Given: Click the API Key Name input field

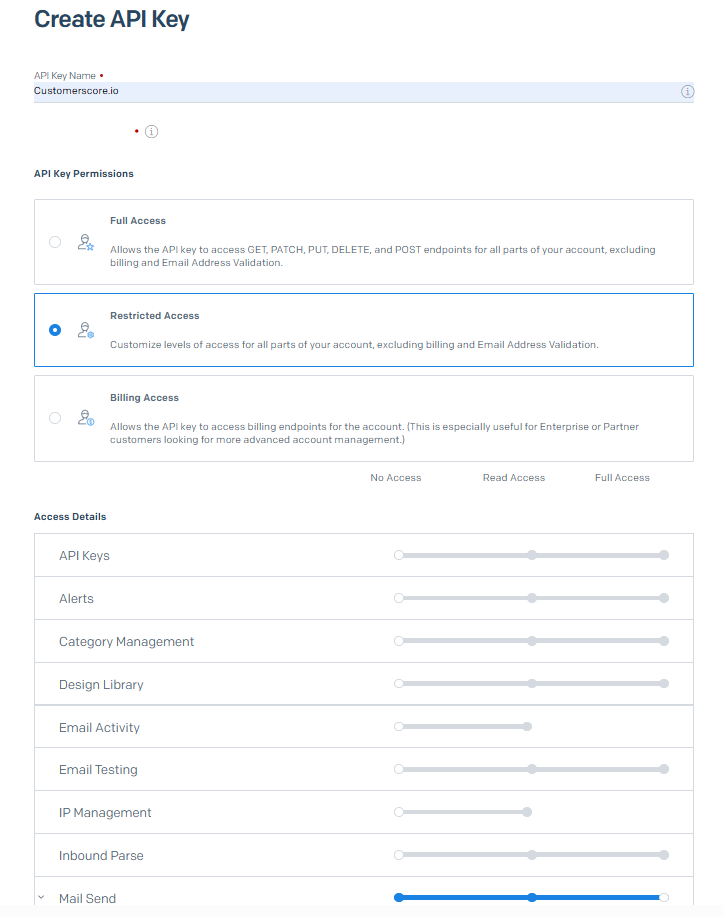Looking at the screenshot, I should [x=300, y=91].
